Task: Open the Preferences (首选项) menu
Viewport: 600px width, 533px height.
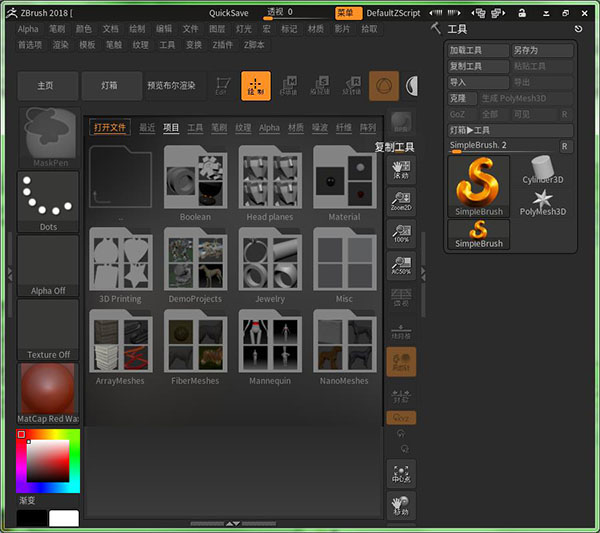Action: tap(30, 45)
